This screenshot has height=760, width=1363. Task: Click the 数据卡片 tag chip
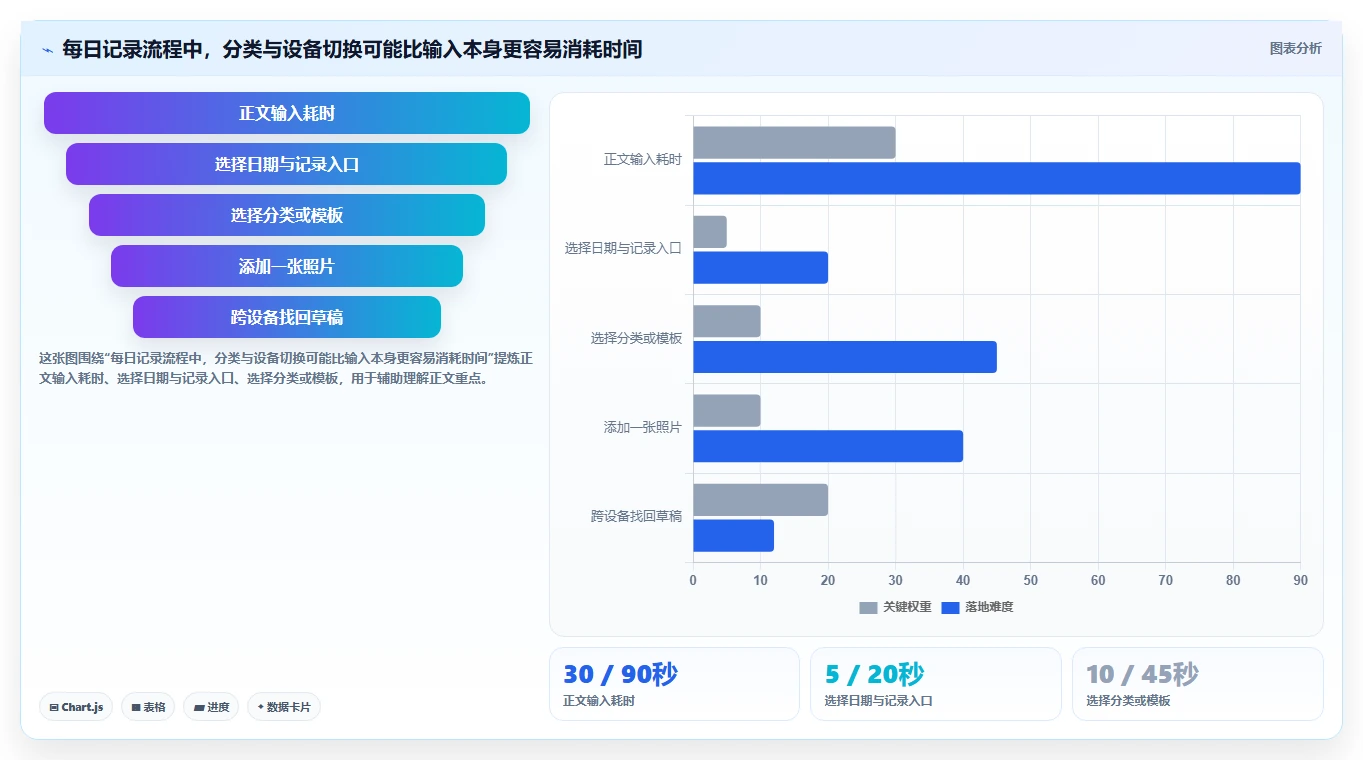tap(284, 707)
